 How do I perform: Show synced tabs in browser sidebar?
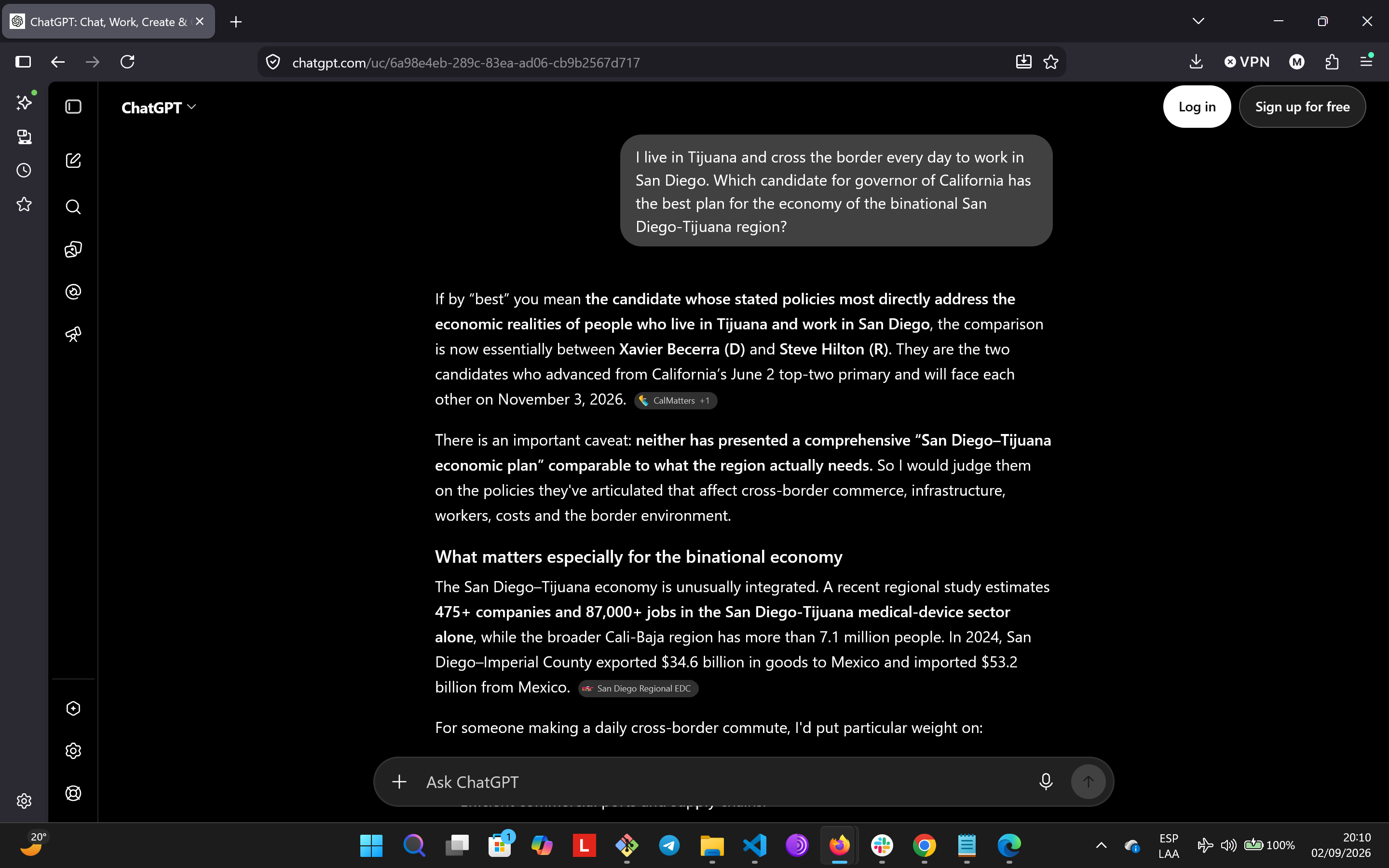(x=24, y=136)
